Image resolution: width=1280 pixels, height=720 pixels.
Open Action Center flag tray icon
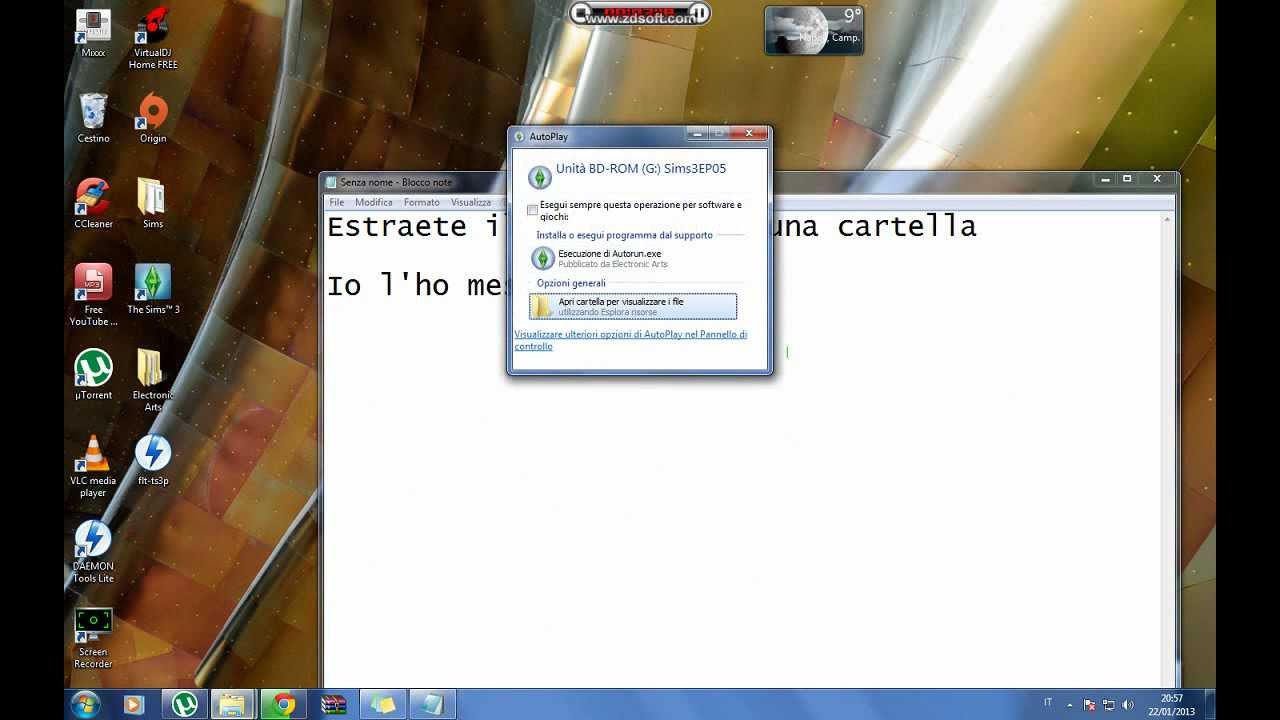coord(1090,705)
